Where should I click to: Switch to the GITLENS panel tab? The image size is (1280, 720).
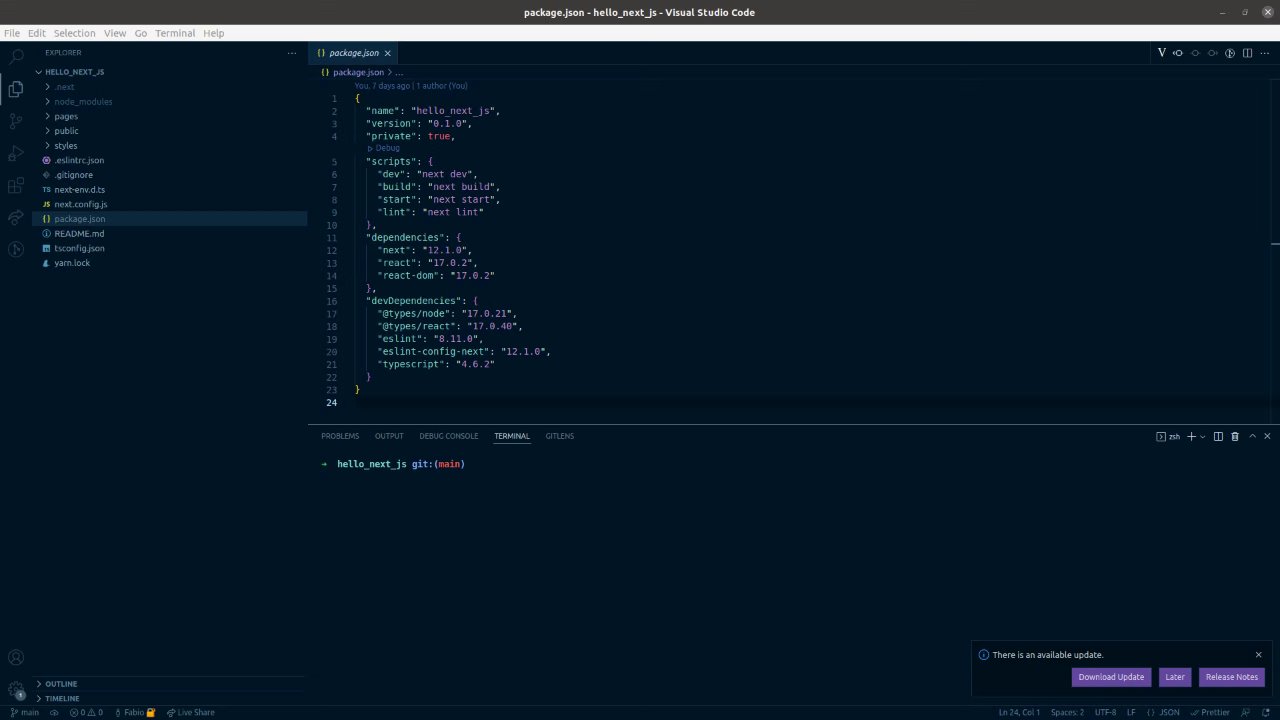pyautogui.click(x=560, y=436)
